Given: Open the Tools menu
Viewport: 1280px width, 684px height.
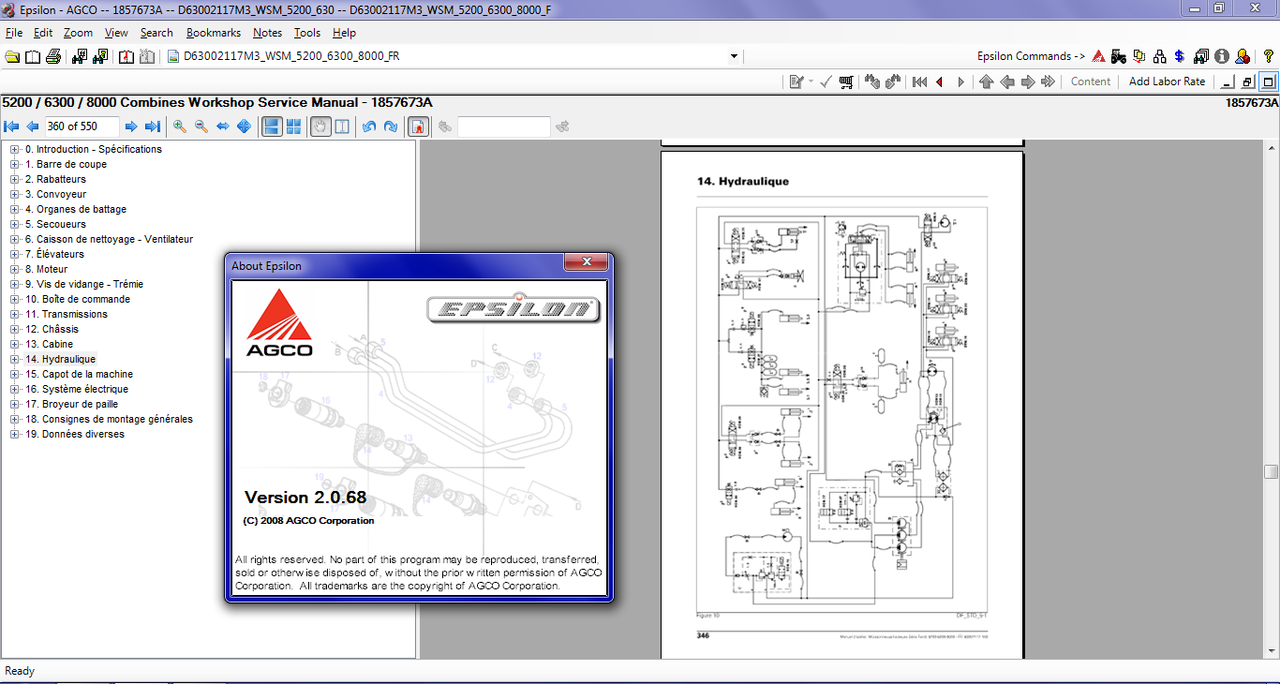Looking at the screenshot, I should click(307, 33).
